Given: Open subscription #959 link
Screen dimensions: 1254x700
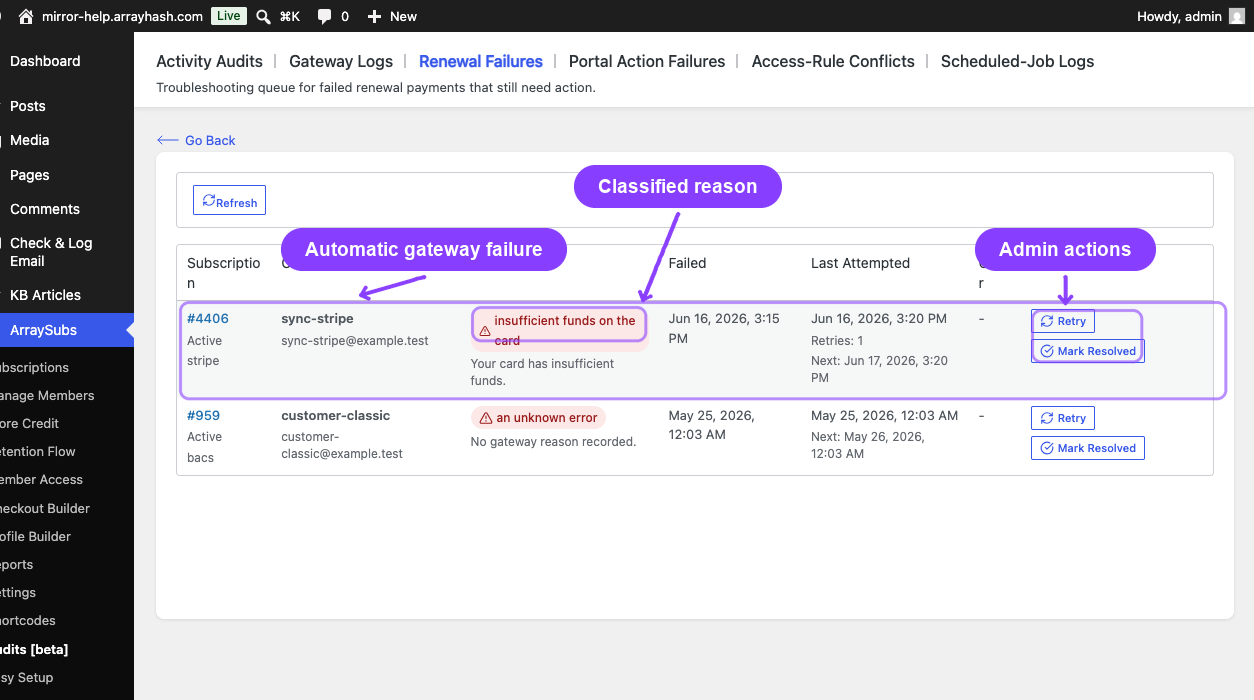Looking at the screenshot, I should coord(203,415).
